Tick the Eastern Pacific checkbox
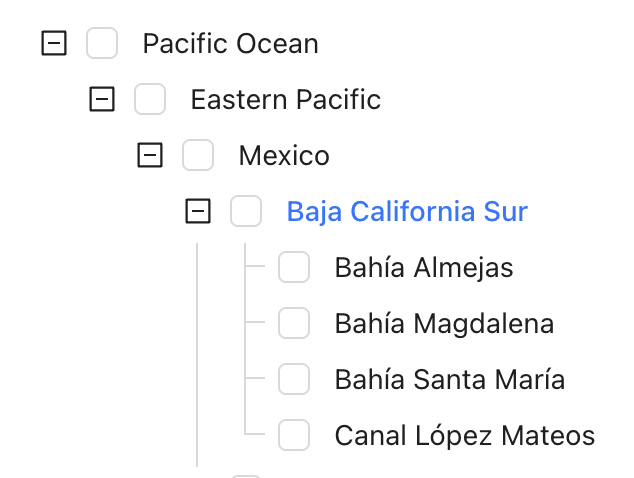The height and width of the screenshot is (478, 634). tap(150, 100)
